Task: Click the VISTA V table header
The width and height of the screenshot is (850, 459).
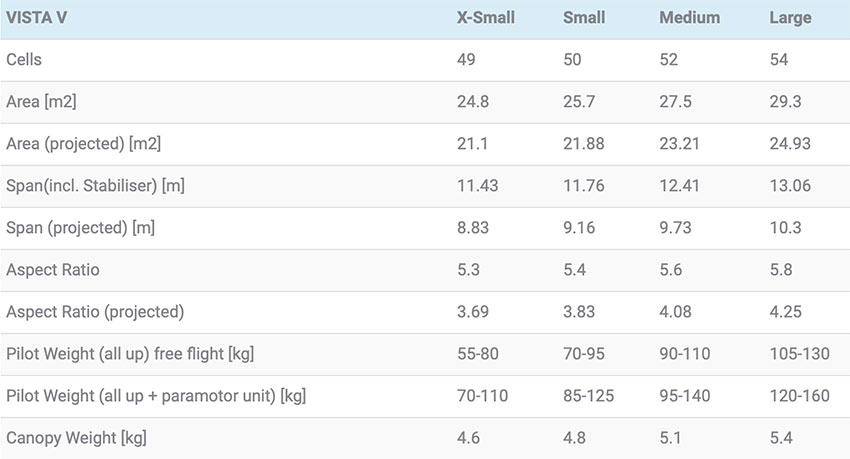Action: point(37,18)
